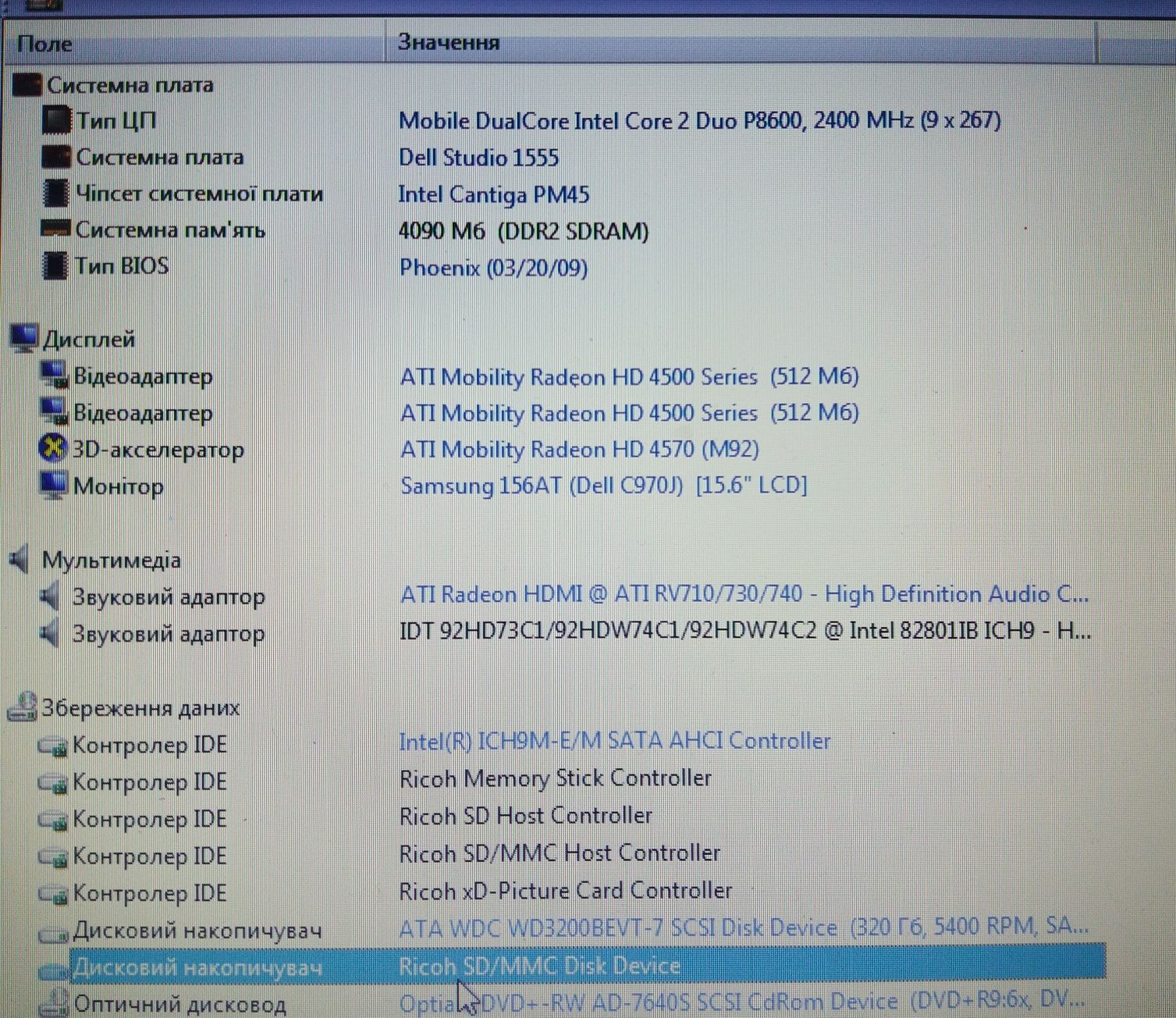The image size is (1176, 1018).
Task: Open the ATI Radeon HDMI audio link
Action: (x=744, y=595)
